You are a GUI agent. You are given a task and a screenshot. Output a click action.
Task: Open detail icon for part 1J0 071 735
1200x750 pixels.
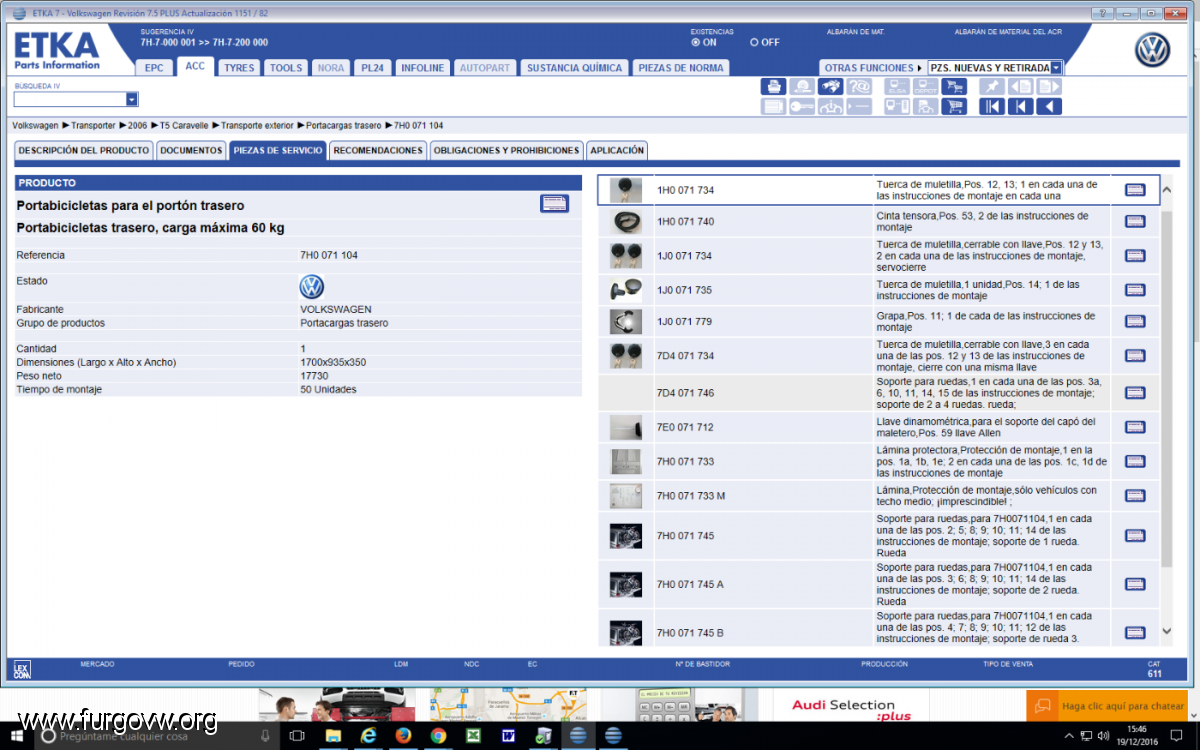1135,290
